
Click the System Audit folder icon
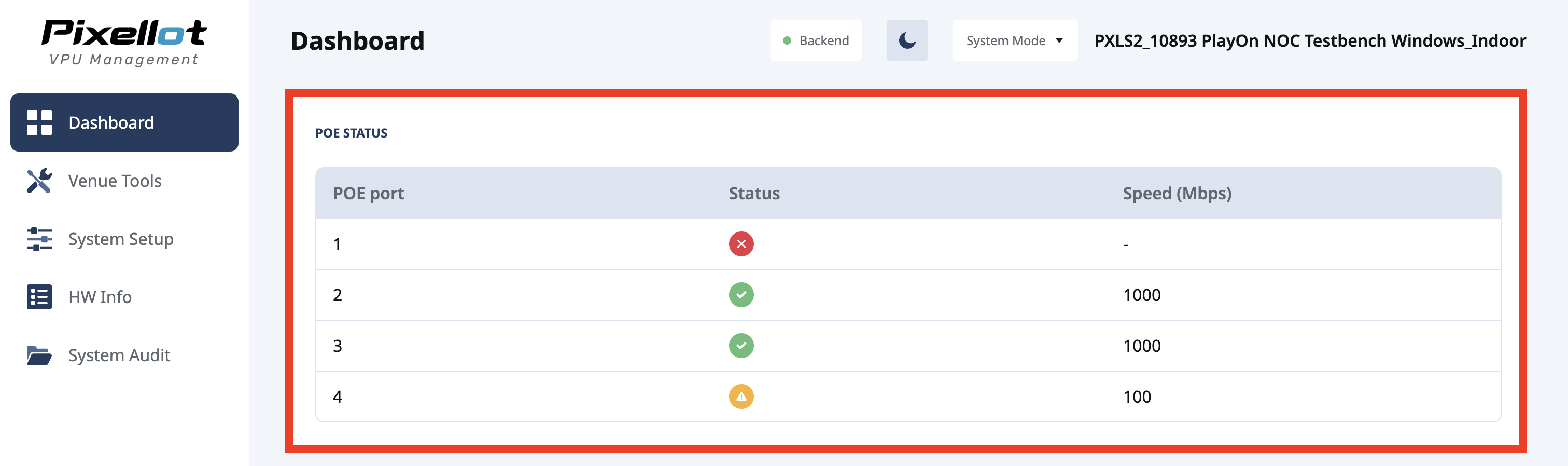[39, 355]
